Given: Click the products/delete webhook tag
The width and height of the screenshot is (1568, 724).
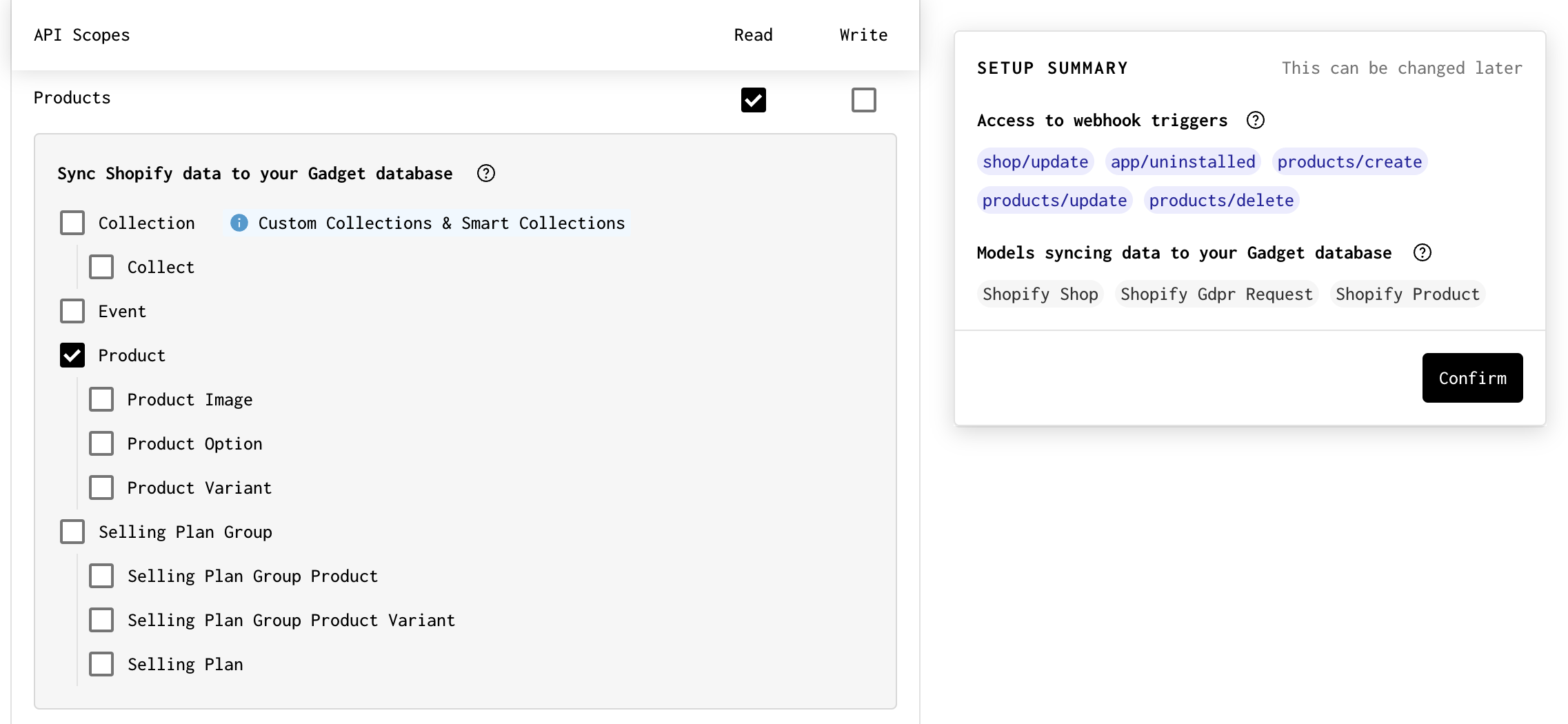Looking at the screenshot, I should click(1221, 200).
